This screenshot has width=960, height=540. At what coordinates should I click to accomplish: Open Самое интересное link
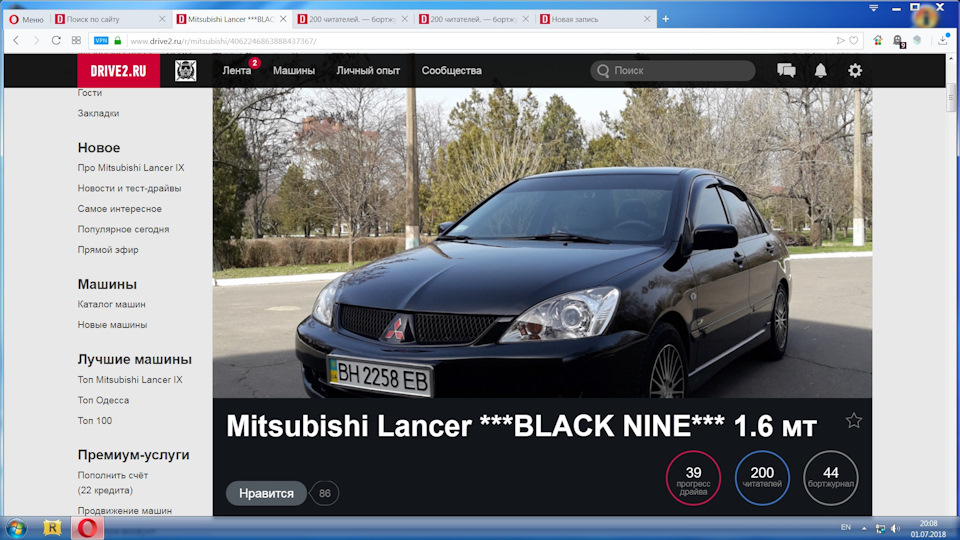pyautogui.click(x=119, y=209)
